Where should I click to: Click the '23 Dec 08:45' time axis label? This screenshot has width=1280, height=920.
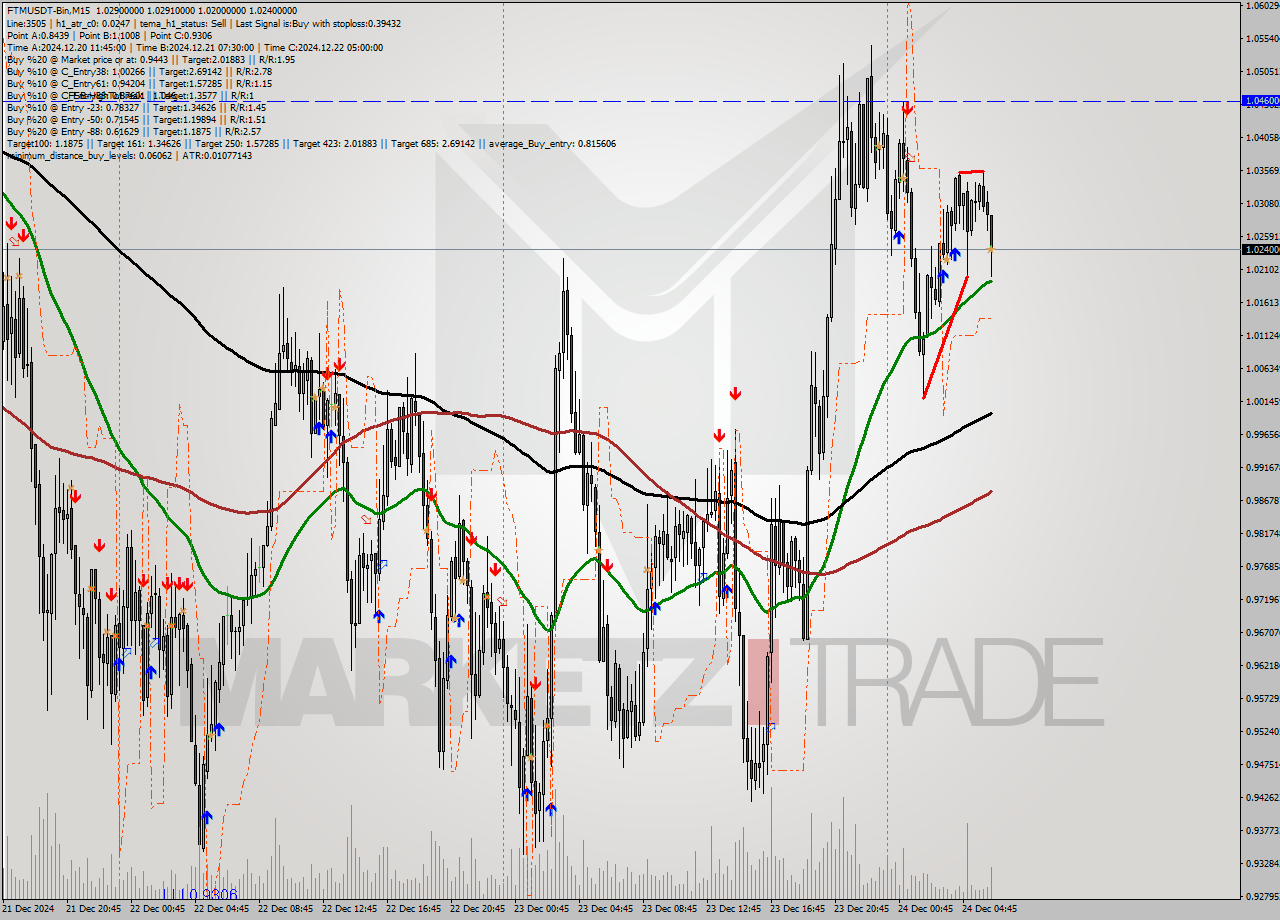click(x=669, y=909)
